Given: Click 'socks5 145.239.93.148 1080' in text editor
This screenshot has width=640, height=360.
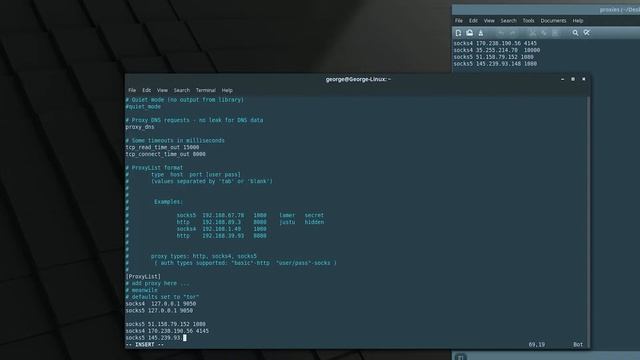Looking at the screenshot, I should coord(495,64).
